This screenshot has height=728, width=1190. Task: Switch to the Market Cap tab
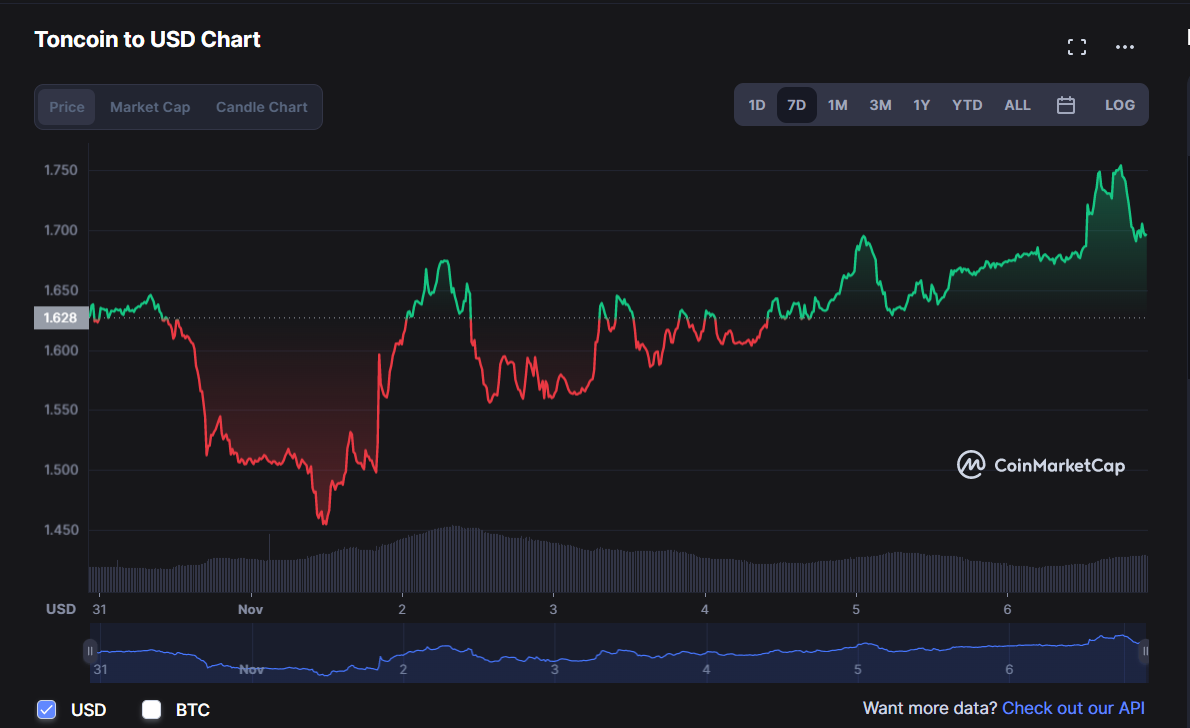tap(150, 107)
